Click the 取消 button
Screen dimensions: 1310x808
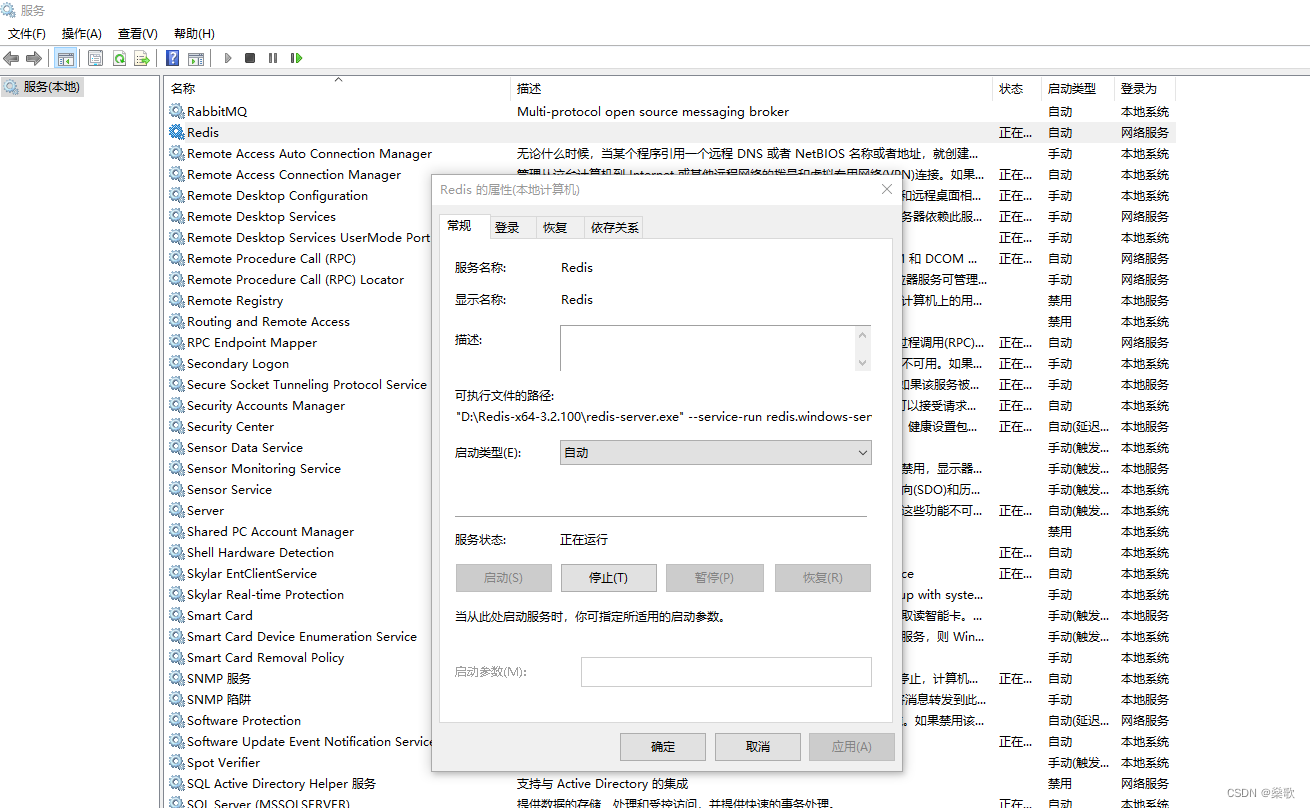[758, 747]
